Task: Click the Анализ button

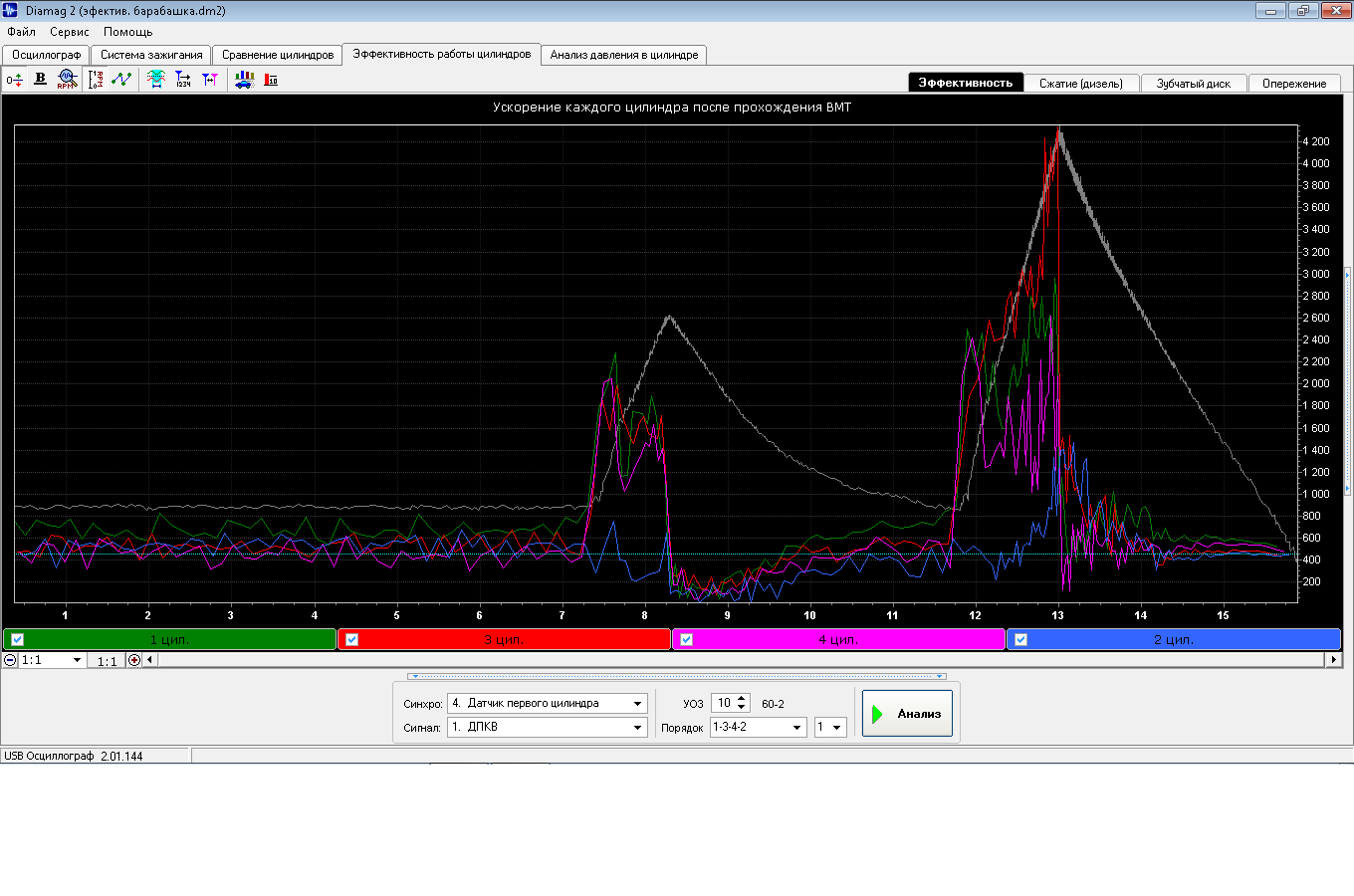Action: click(x=907, y=714)
